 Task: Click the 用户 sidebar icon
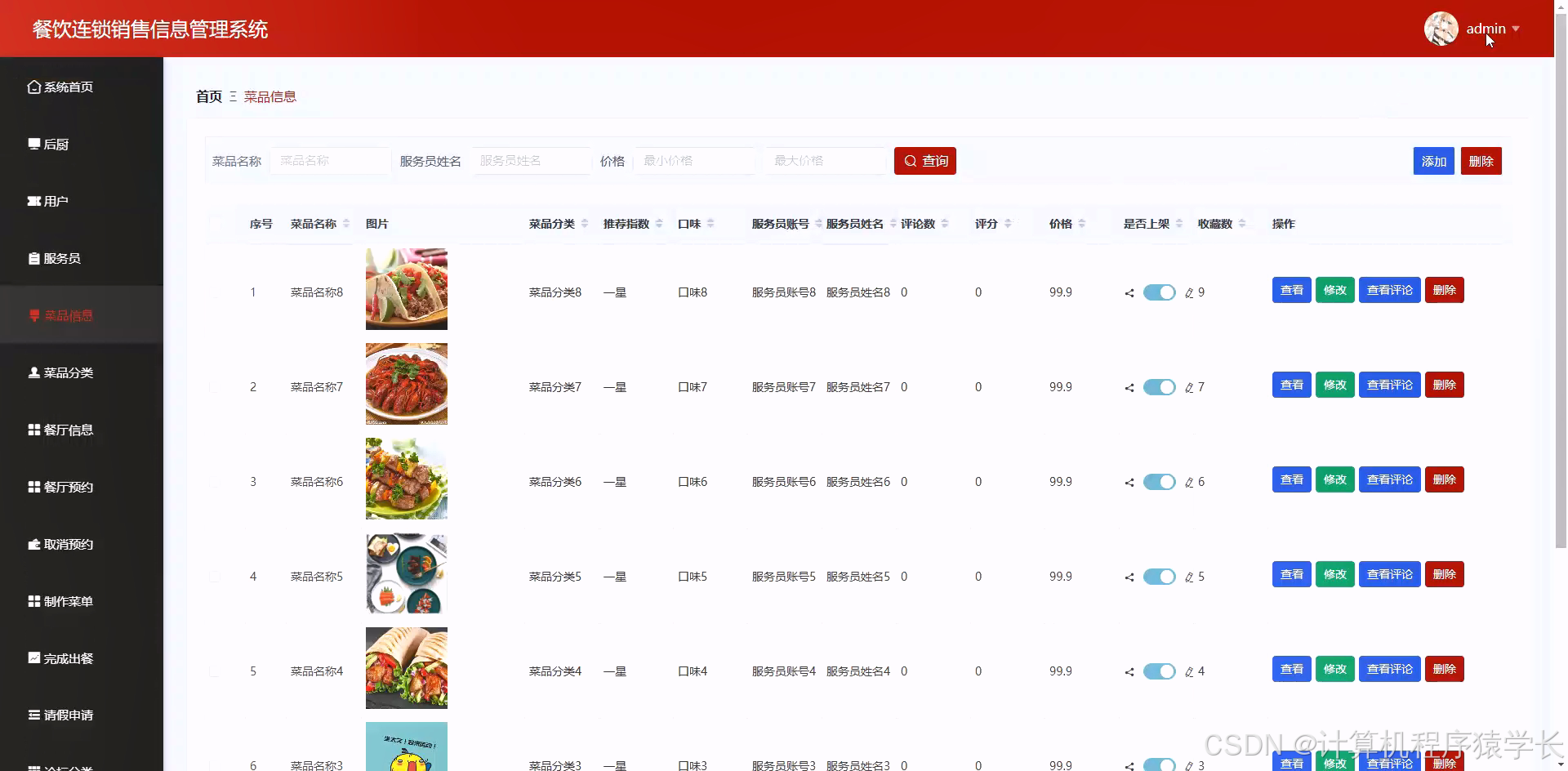[x=33, y=201]
